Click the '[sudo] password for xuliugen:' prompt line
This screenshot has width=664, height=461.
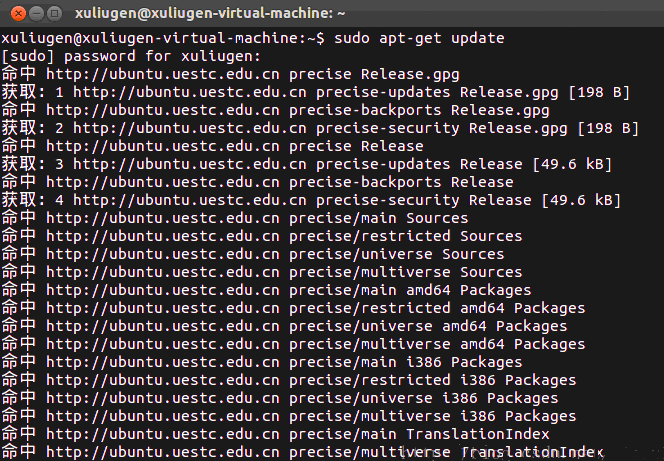pyautogui.click(x=131, y=56)
